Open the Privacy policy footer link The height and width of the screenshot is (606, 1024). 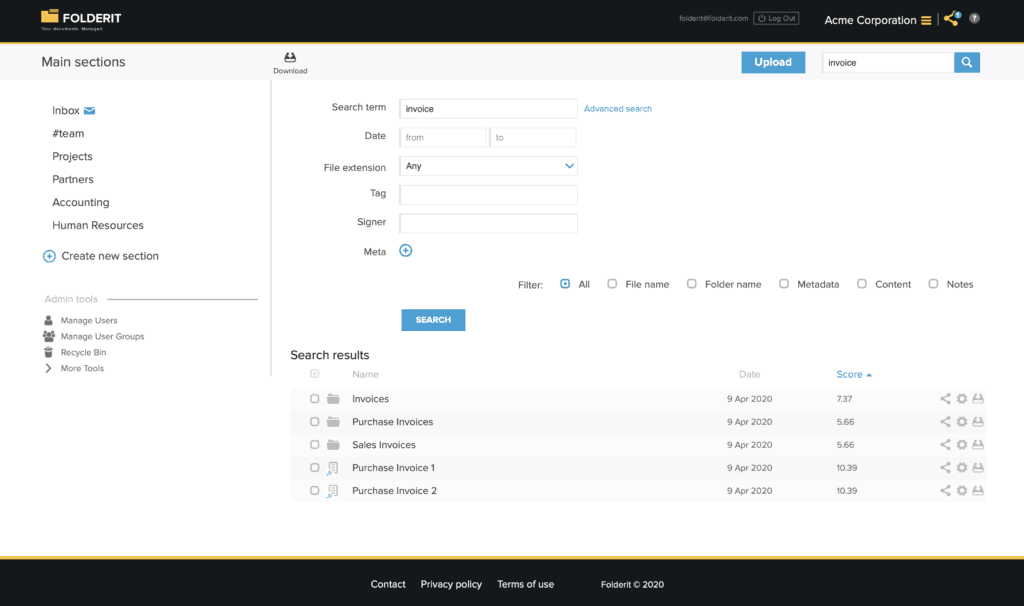coord(451,584)
